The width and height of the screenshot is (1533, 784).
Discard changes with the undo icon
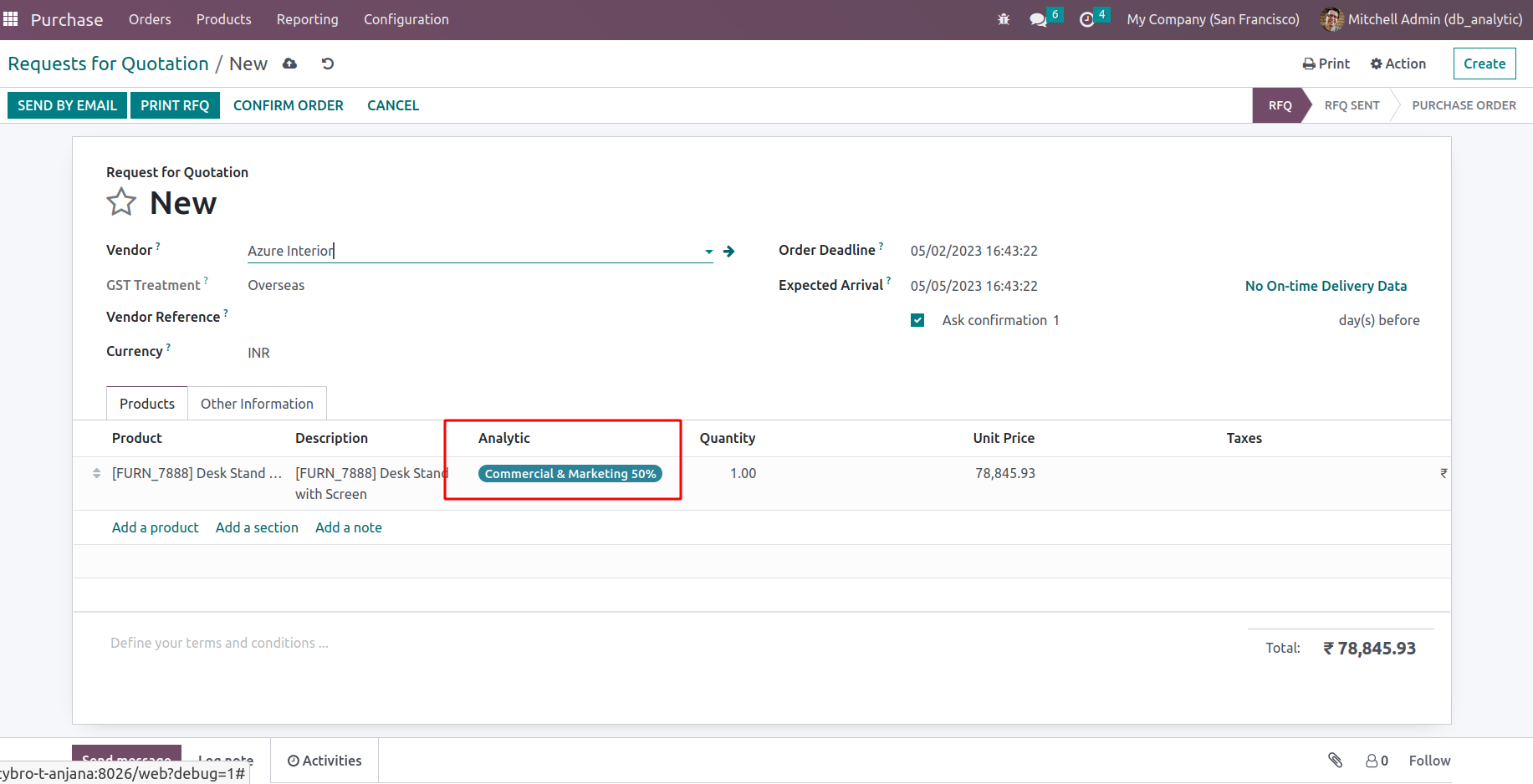pyautogui.click(x=328, y=64)
